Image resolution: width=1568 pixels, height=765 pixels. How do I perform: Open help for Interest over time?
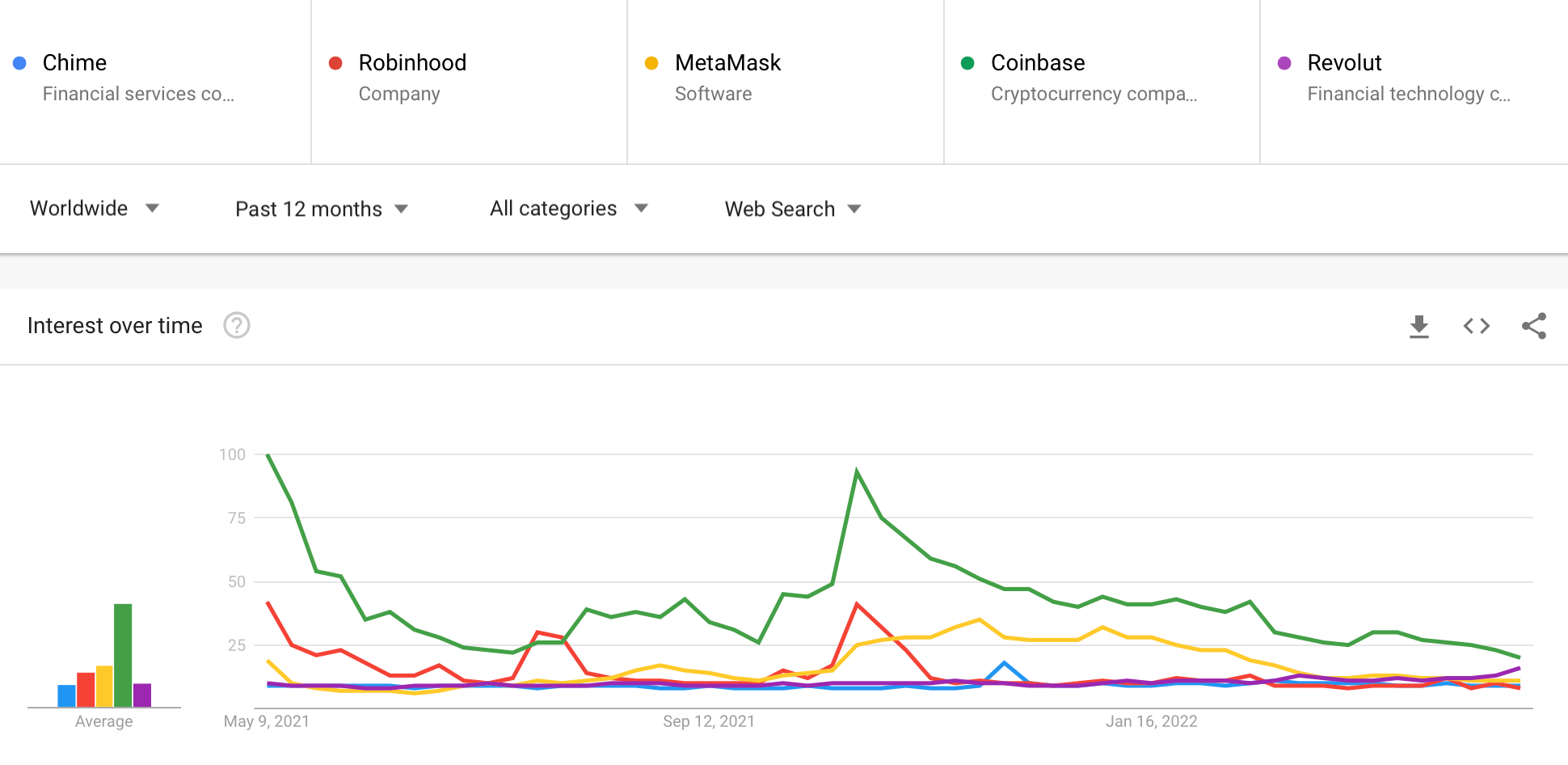[237, 325]
